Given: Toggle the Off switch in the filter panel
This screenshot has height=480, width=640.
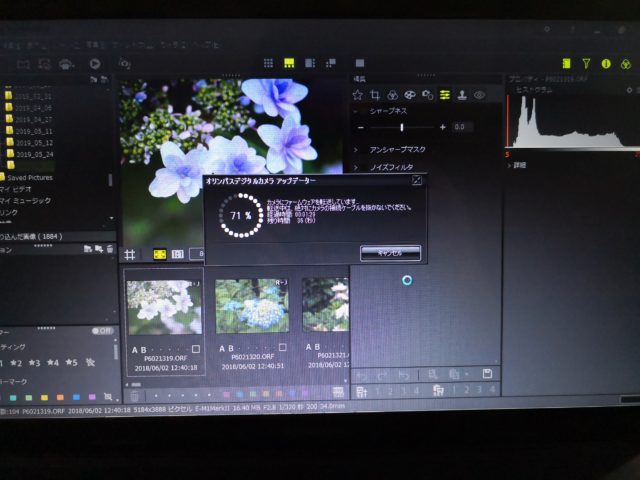Looking at the screenshot, I should pyautogui.click(x=103, y=330).
